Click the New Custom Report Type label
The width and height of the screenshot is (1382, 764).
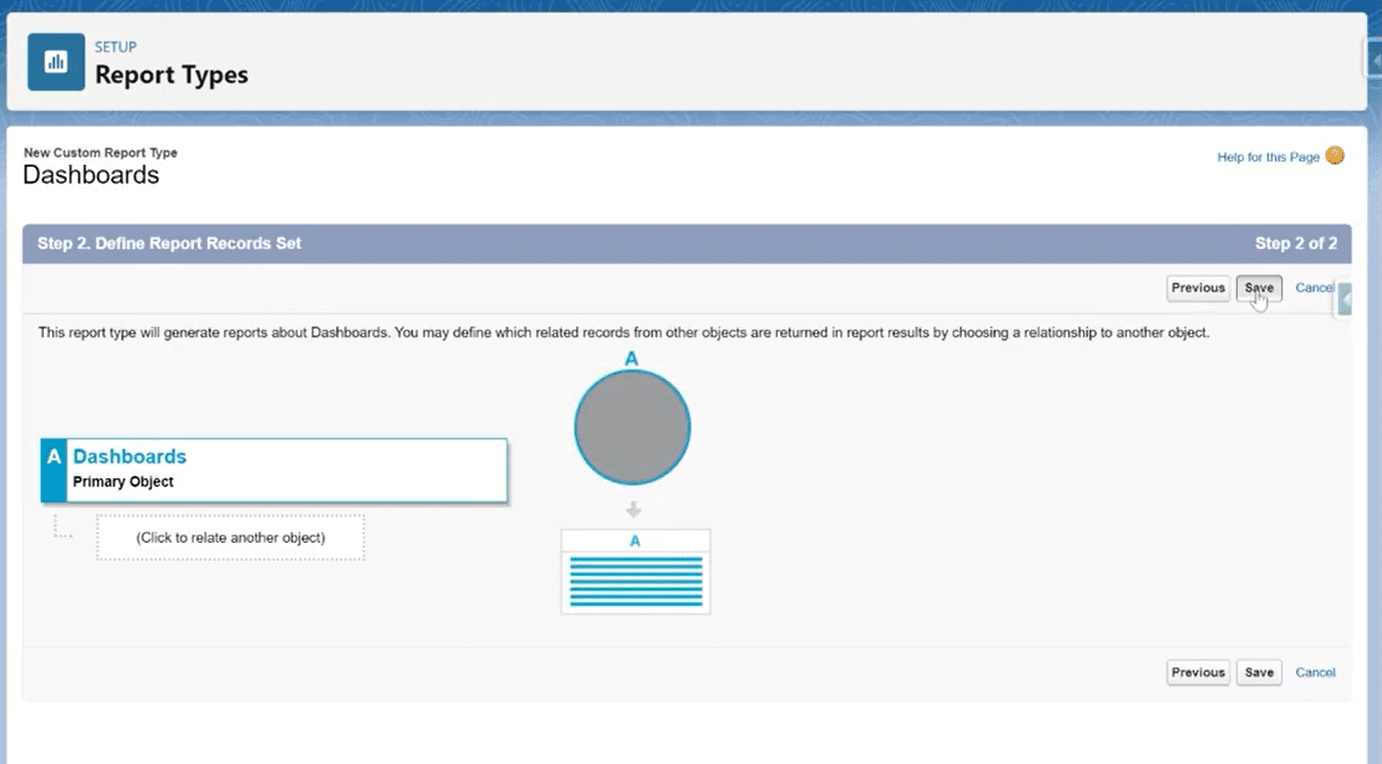click(100, 153)
